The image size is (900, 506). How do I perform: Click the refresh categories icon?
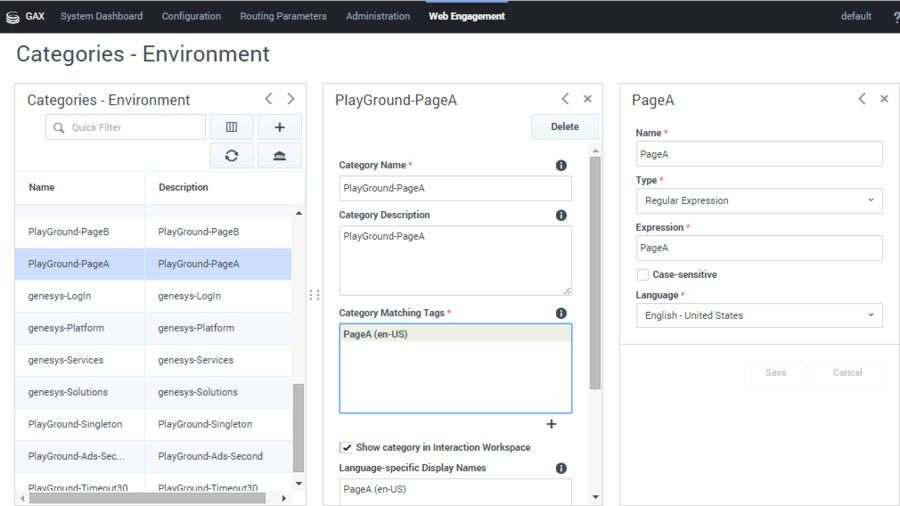pyautogui.click(x=231, y=155)
